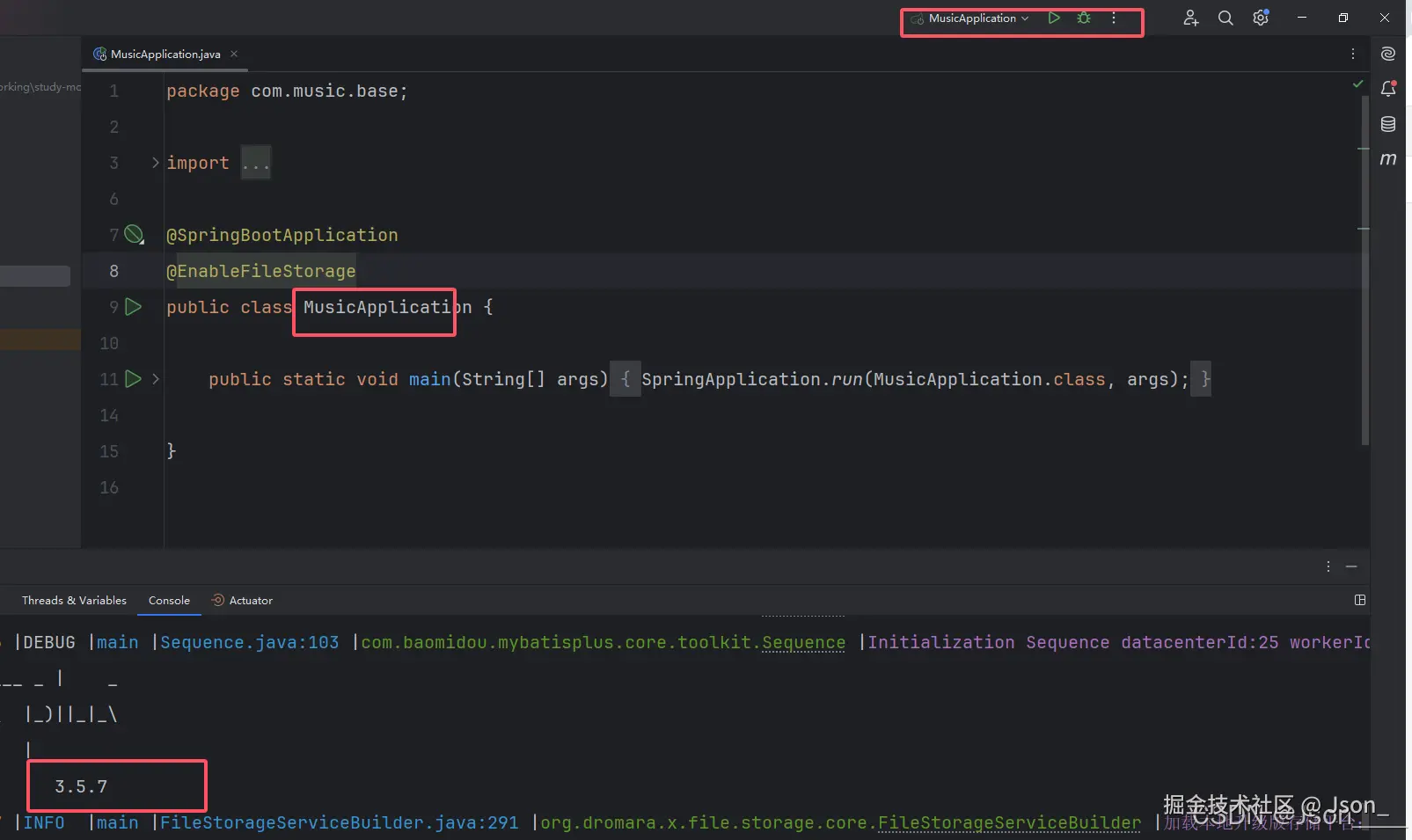Viewport: 1412px width, 840px height.
Task: Switch to the Console tab
Action: (169, 601)
